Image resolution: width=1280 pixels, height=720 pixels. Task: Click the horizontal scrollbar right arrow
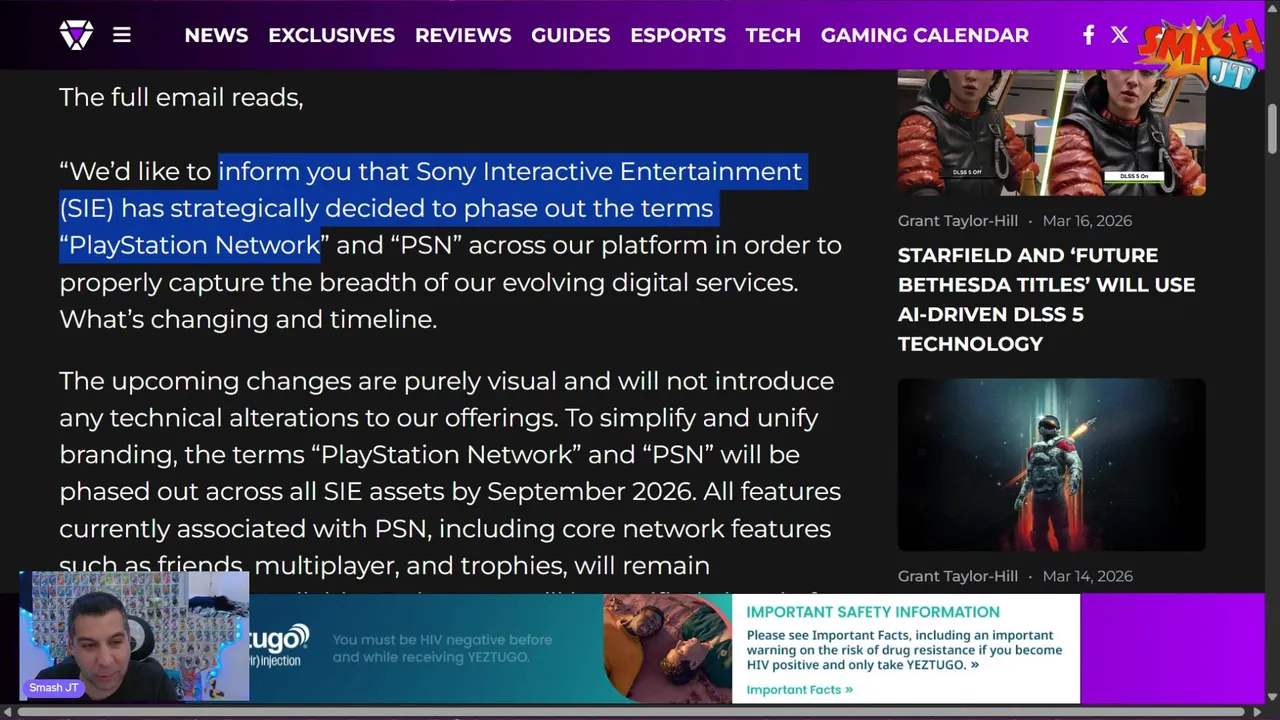(1257, 712)
